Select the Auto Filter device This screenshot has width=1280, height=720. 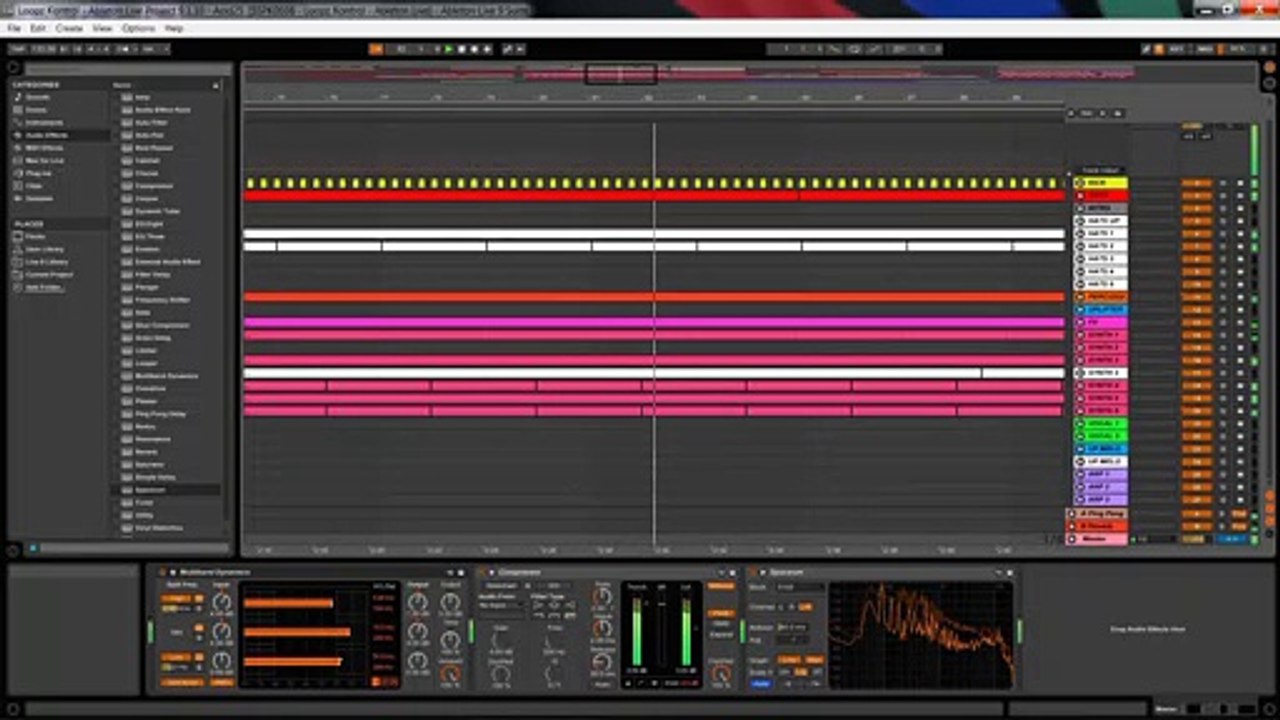tap(150, 122)
